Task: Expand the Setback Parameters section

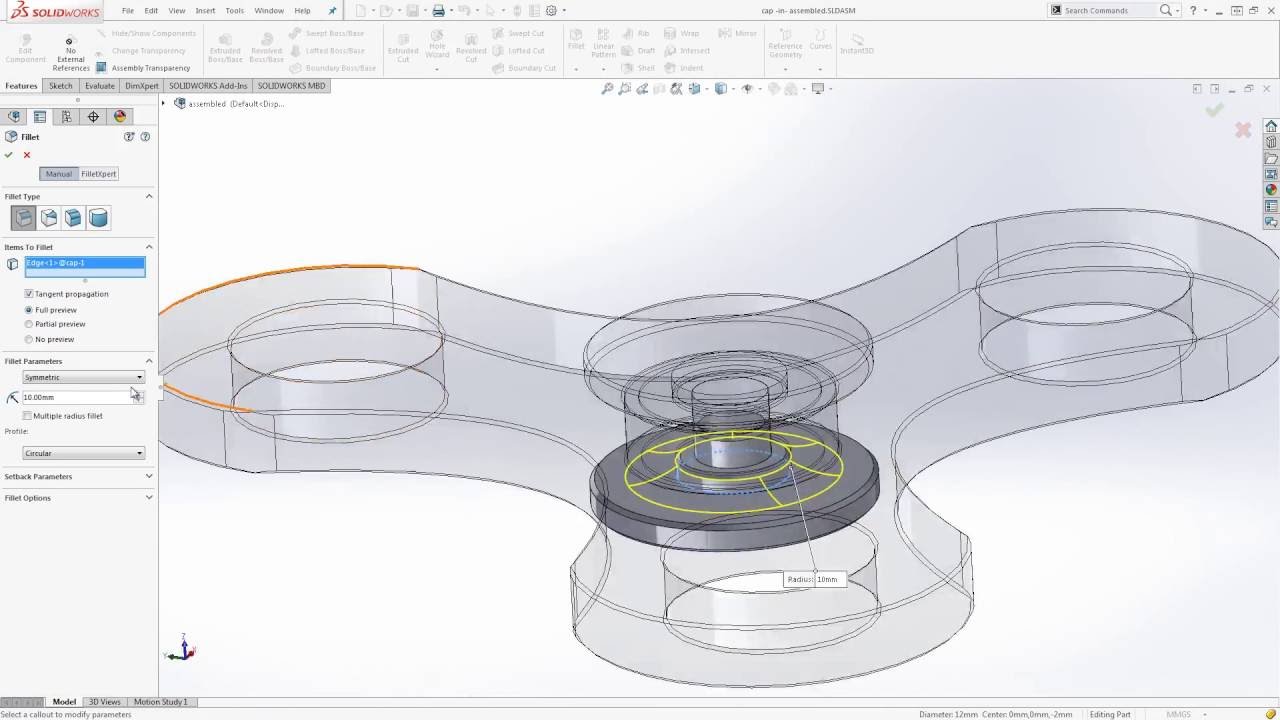Action: pos(149,476)
